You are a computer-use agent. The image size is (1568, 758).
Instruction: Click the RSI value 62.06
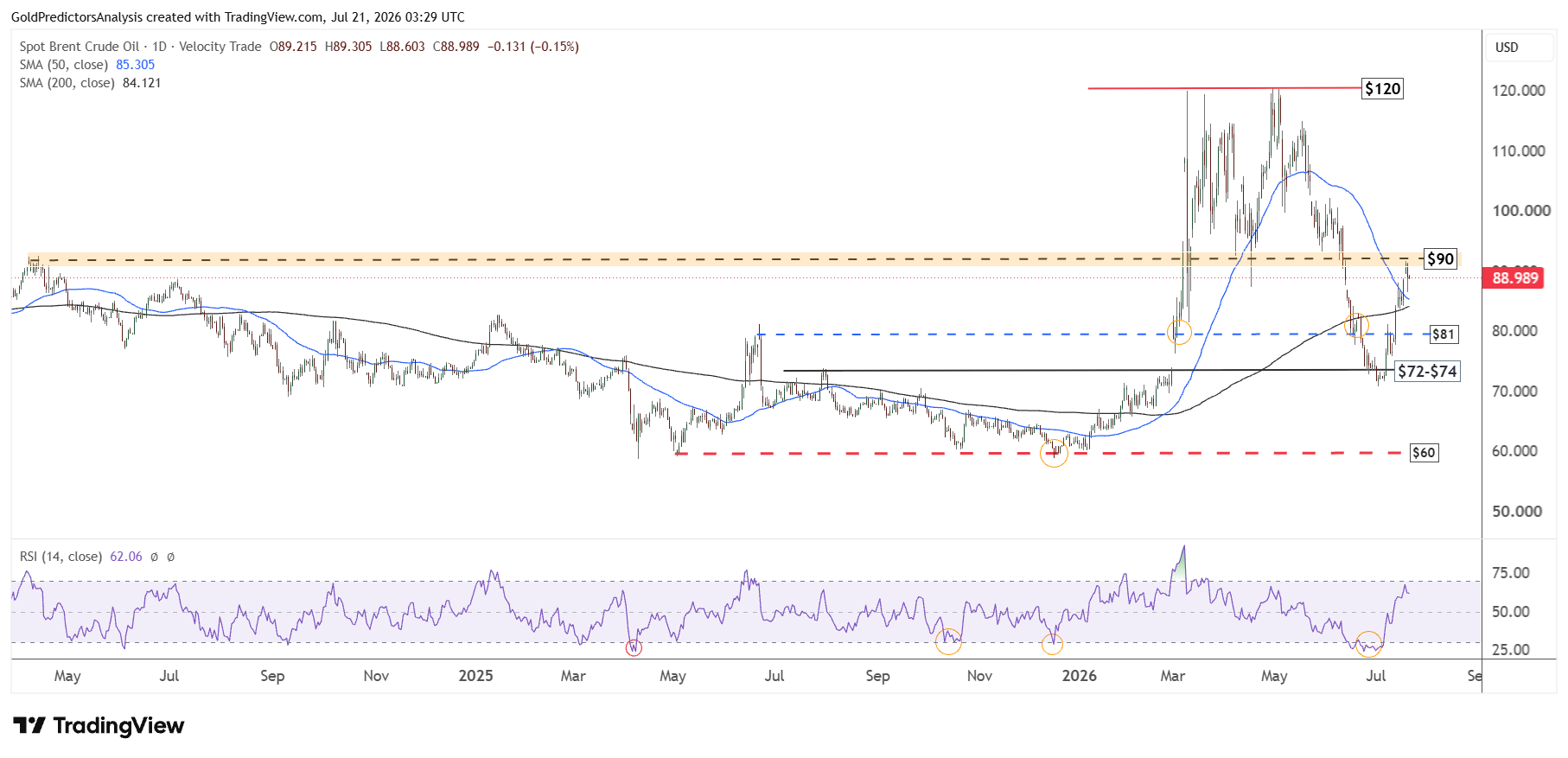126,557
